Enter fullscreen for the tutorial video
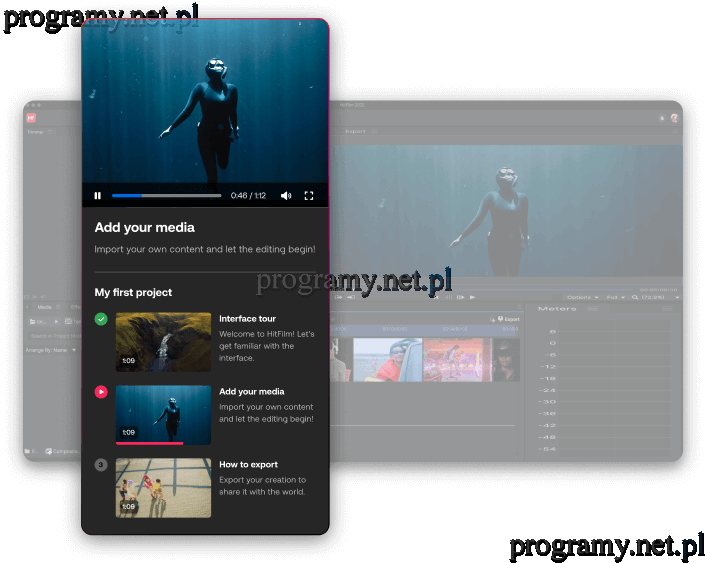The image size is (706, 563). tap(309, 196)
